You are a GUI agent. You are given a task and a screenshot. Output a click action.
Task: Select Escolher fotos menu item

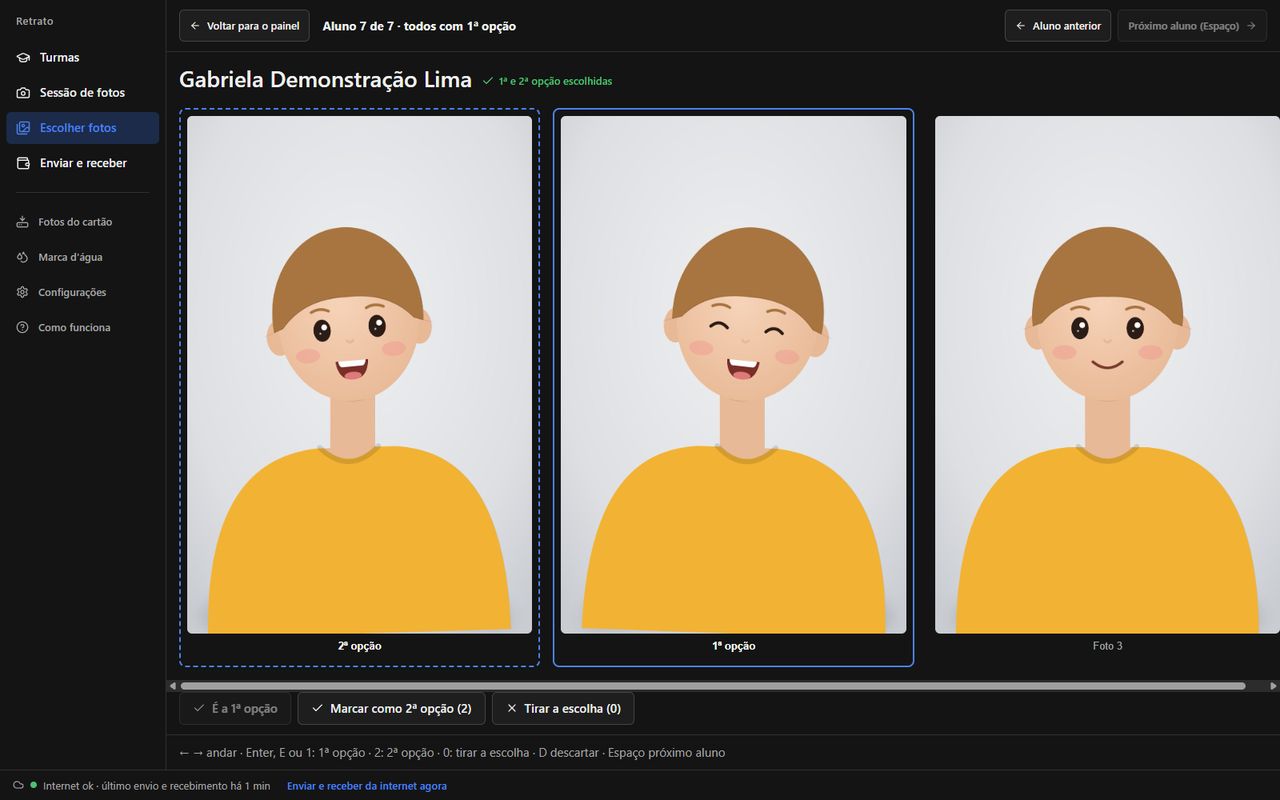[x=82, y=128]
